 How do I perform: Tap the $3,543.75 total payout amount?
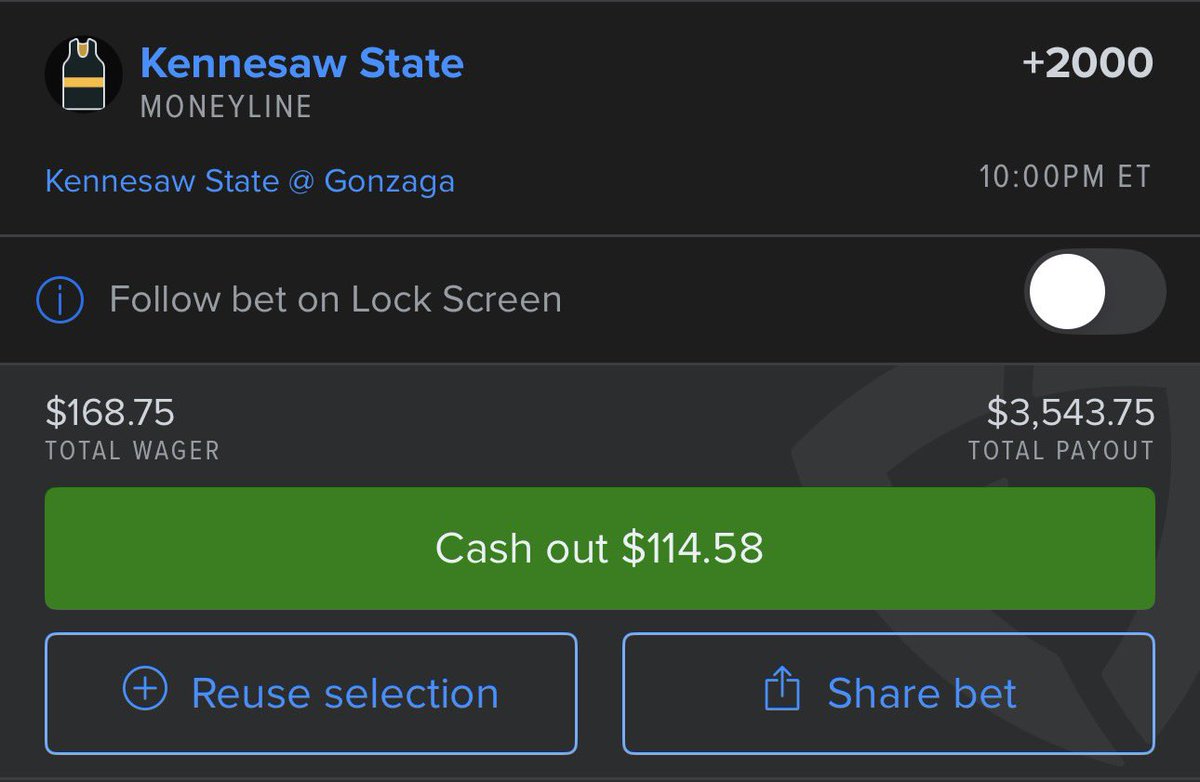(x=1070, y=412)
